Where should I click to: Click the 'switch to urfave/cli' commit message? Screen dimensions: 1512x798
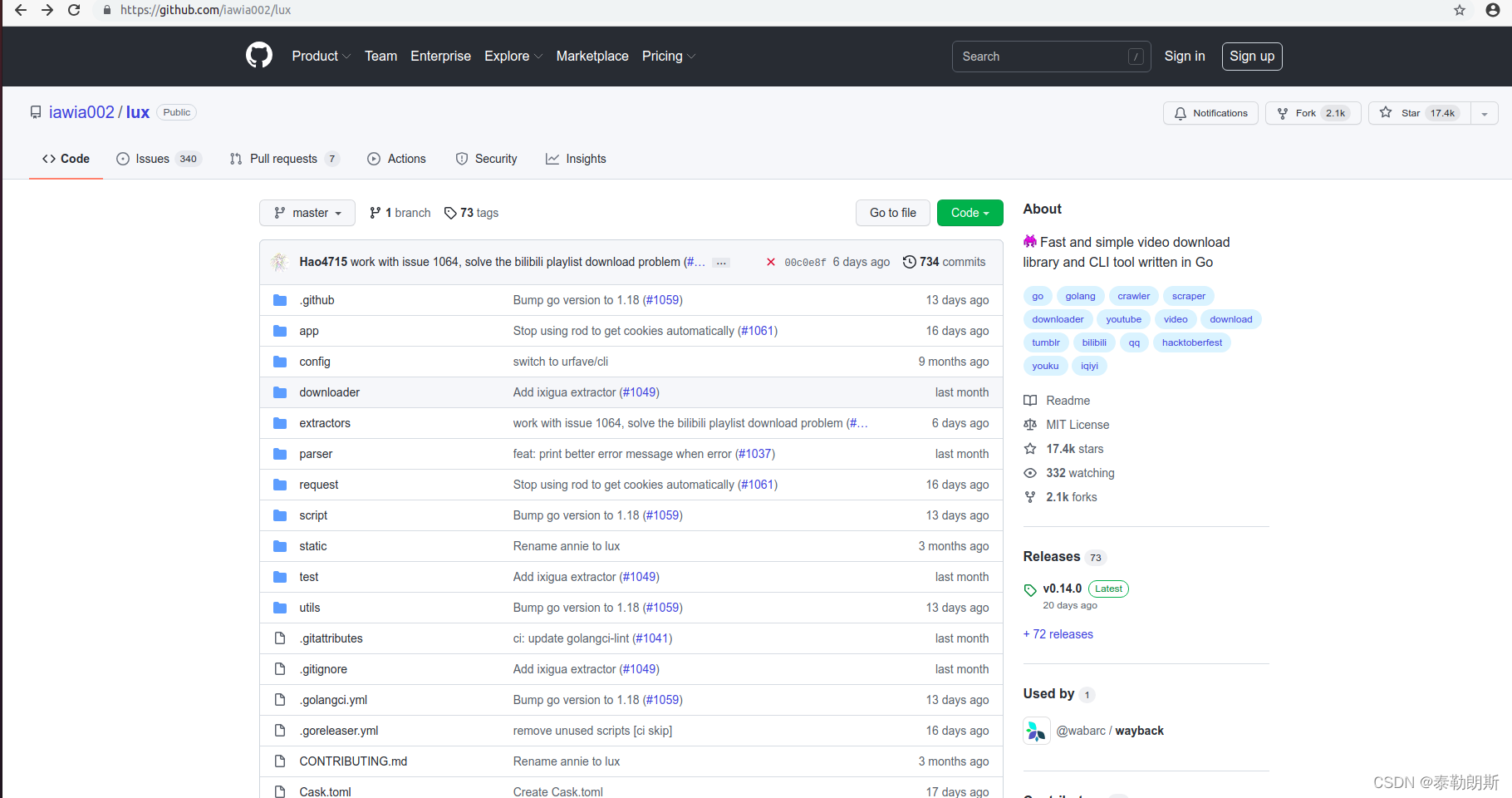point(561,362)
